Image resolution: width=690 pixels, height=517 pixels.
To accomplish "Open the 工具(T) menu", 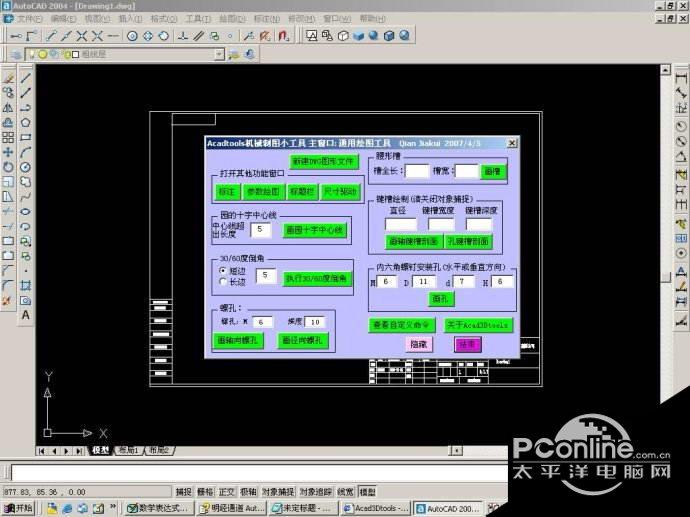I will pyautogui.click(x=198, y=18).
